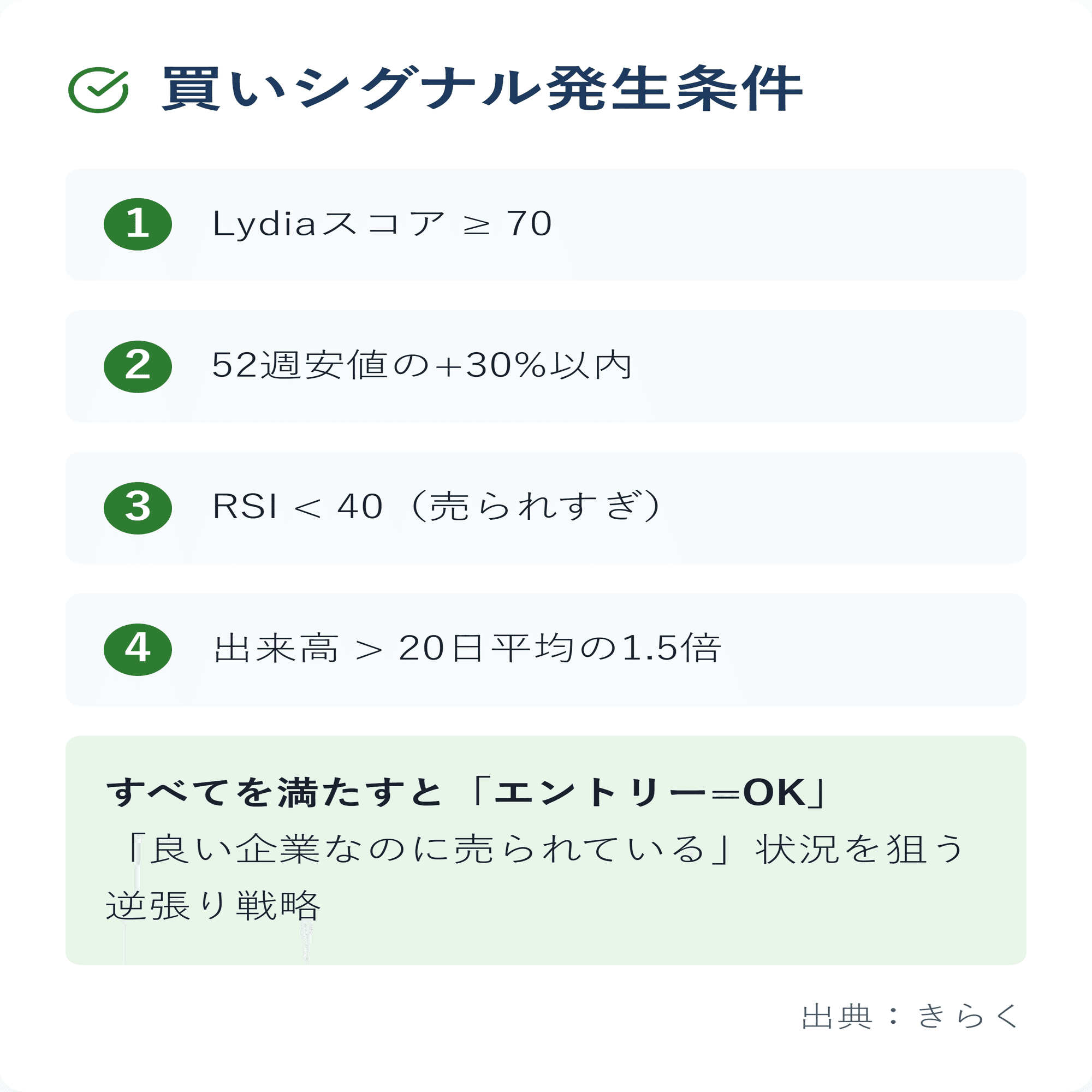The width and height of the screenshot is (1092, 1092).
Task: Open the 出典：きらく source credit
Action: pyautogui.click(x=911, y=1017)
